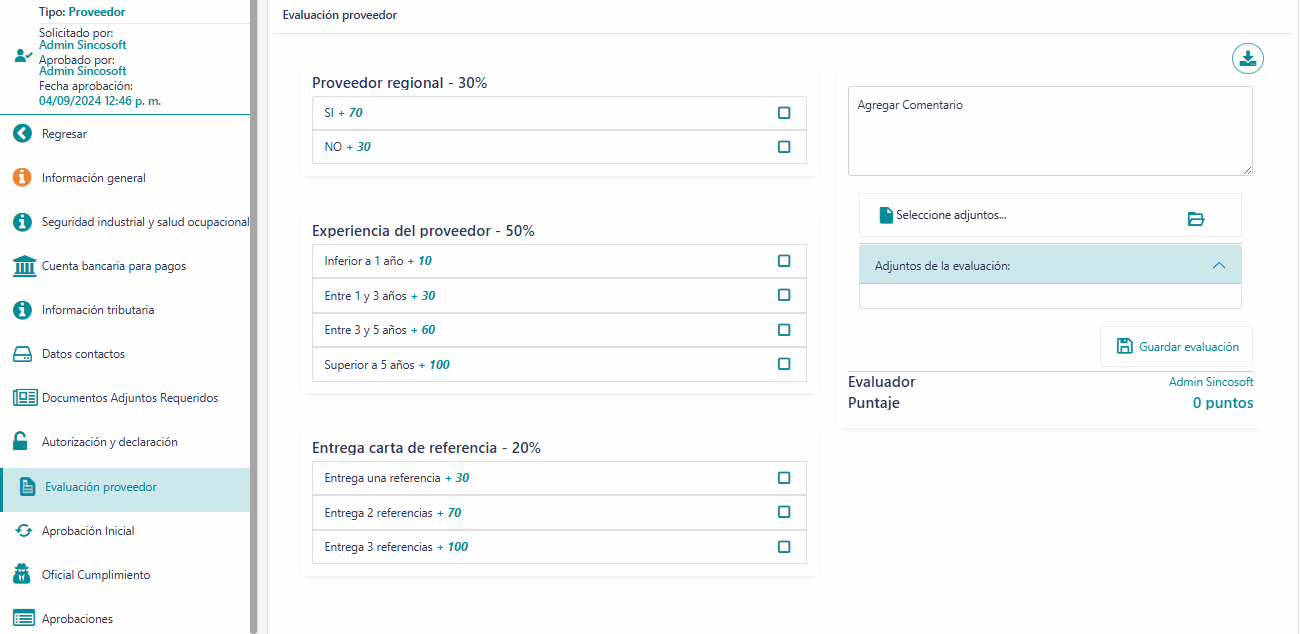Screen dimensions: 1300x634
Task: Check Entrega 3 referencias checkbox
Action: click(784, 547)
